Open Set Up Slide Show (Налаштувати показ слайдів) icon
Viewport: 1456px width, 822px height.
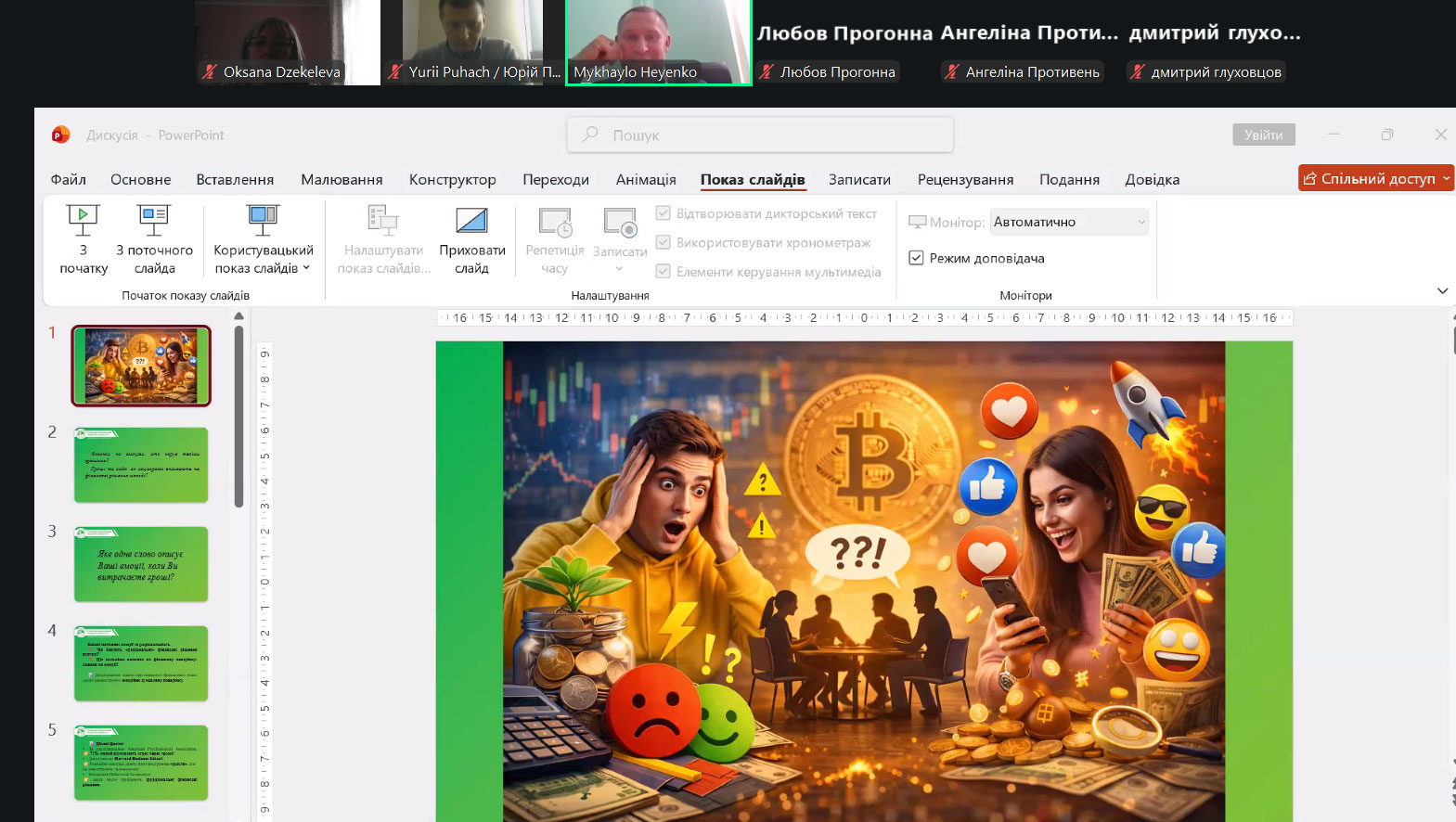click(x=382, y=221)
